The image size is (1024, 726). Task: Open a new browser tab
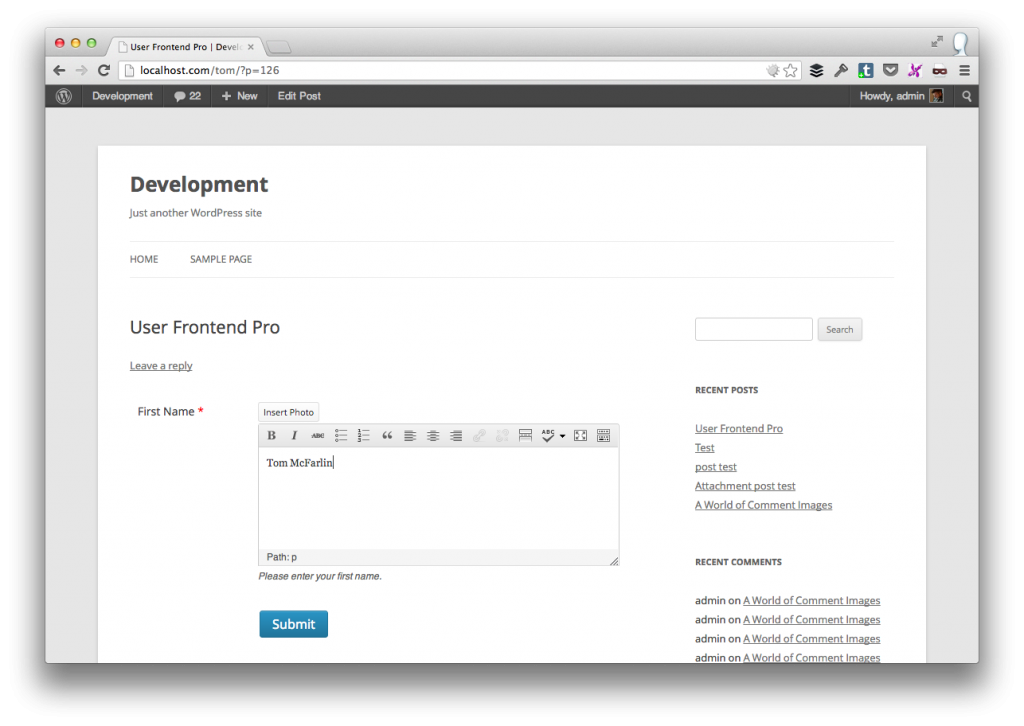[x=279, y=47]
